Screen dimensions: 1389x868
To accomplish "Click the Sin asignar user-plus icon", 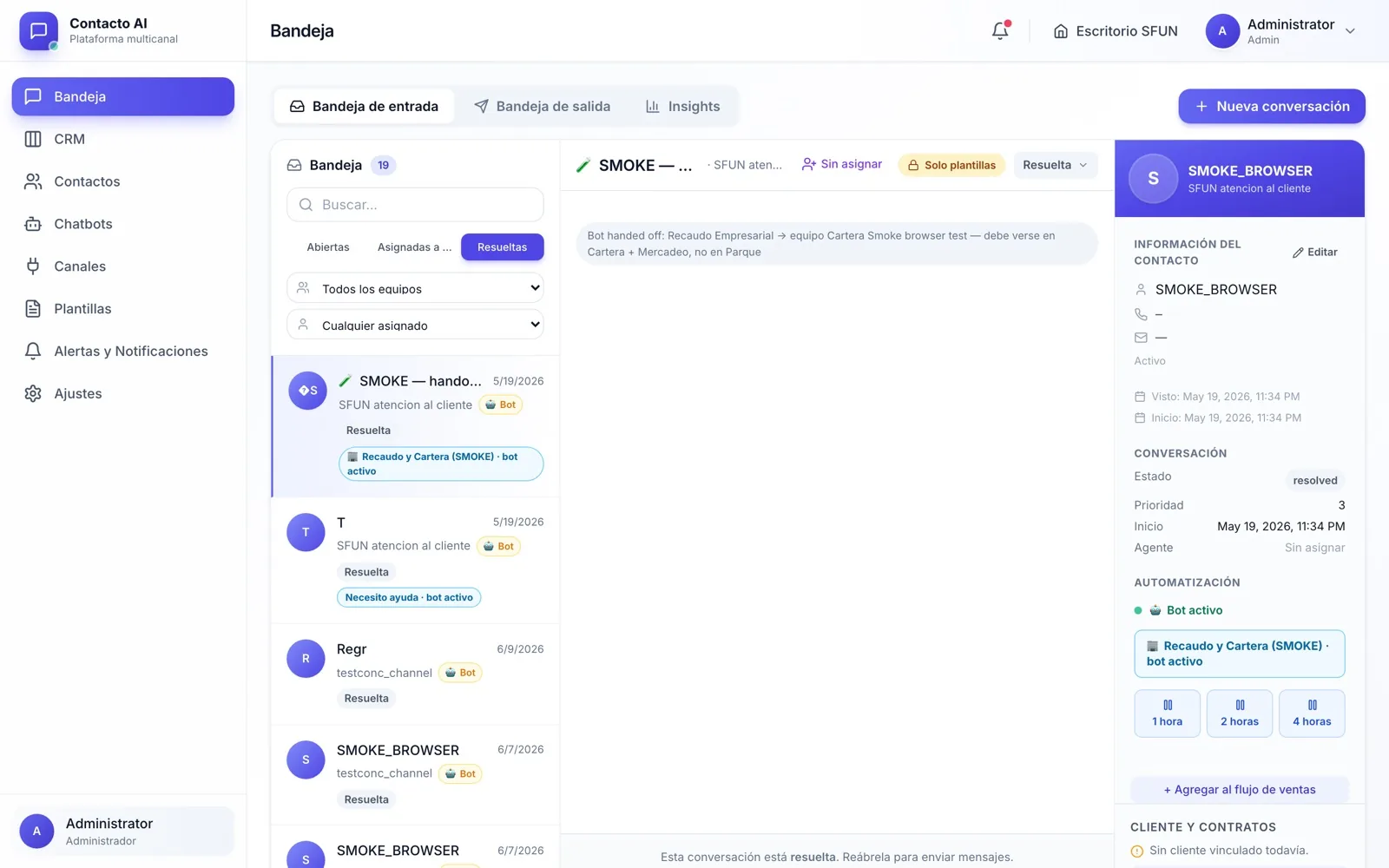I will click(x=809, y=164).
